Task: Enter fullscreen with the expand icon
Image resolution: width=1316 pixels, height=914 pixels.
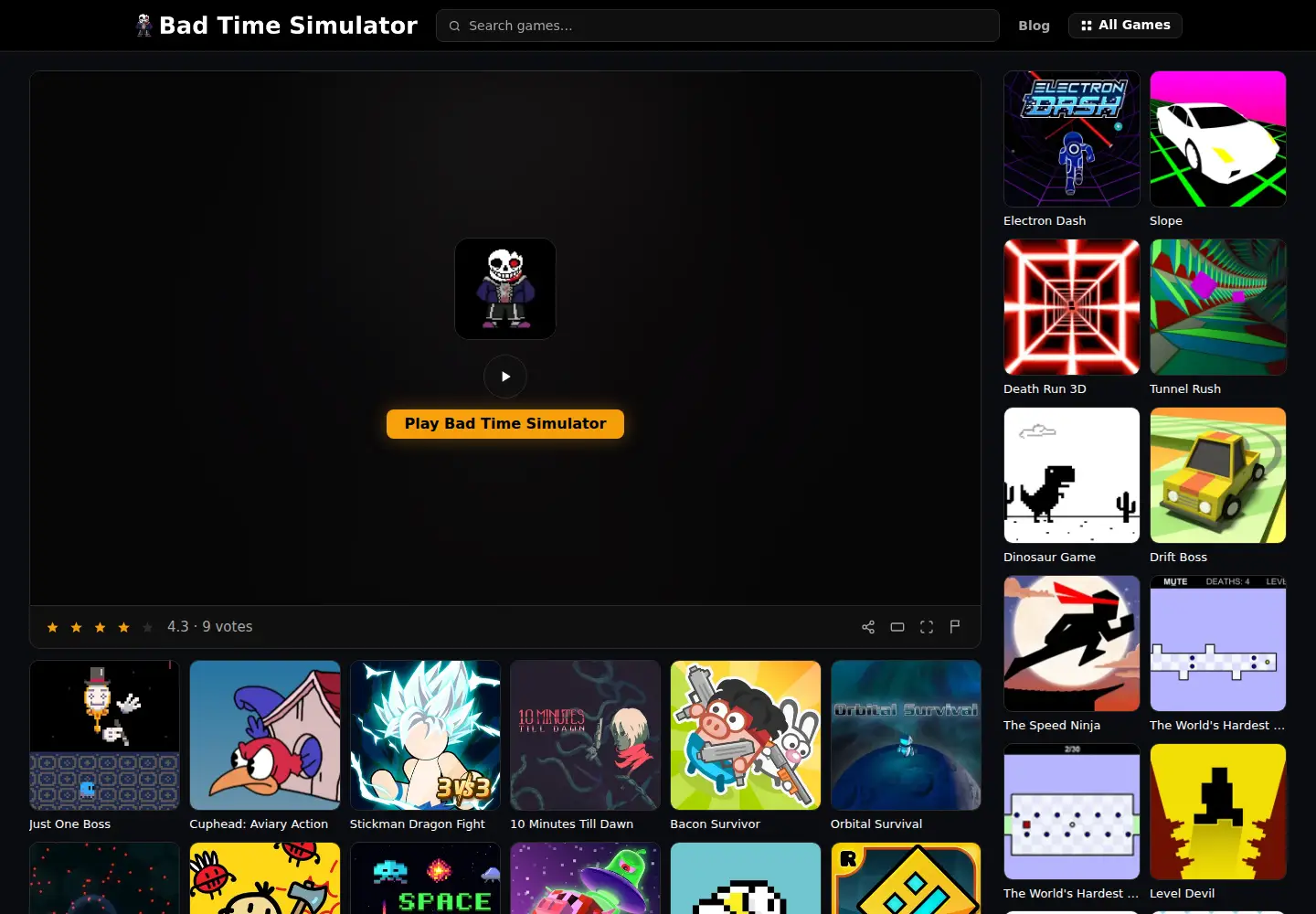Action: pyautogui.click(x=927, y=627)
